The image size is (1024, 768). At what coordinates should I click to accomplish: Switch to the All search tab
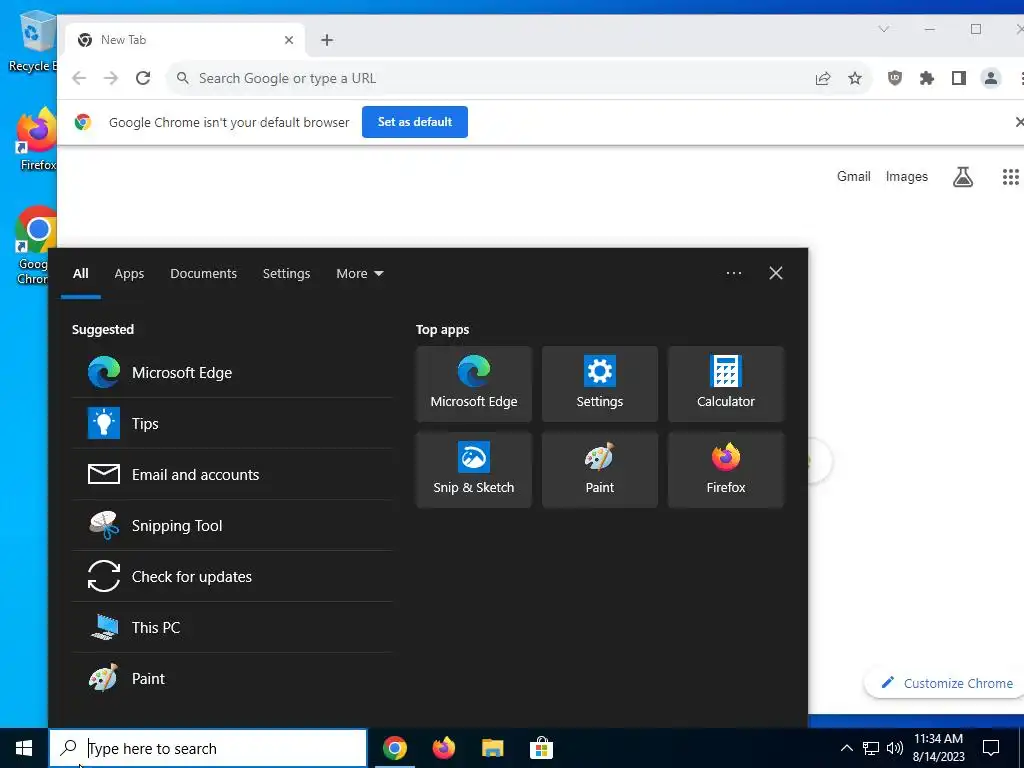[80, 274]
